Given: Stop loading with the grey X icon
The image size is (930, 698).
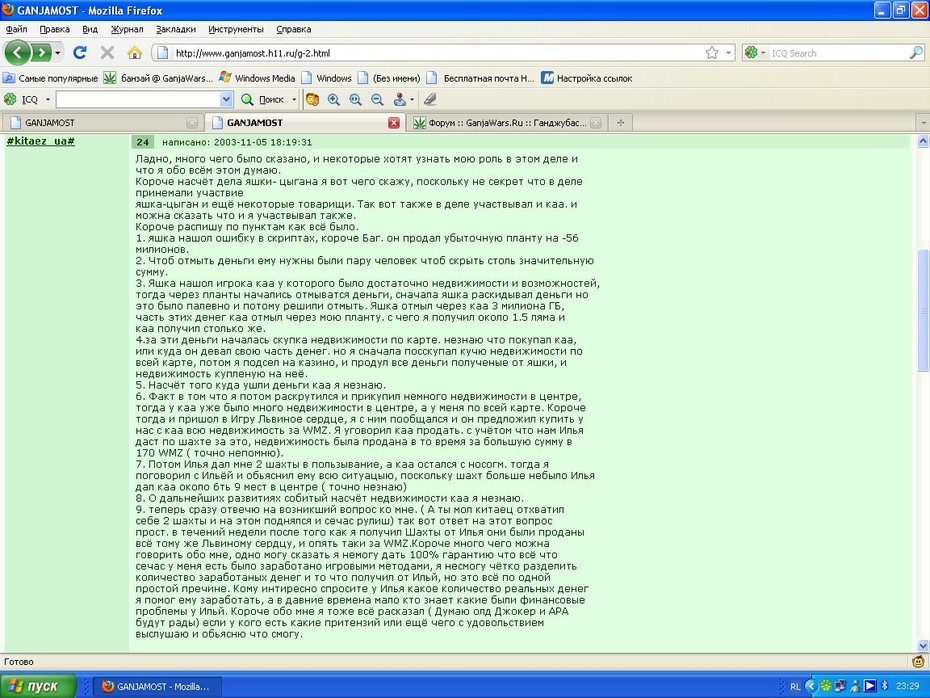Looking at the screenshot, I should click(x=107, y=53).
